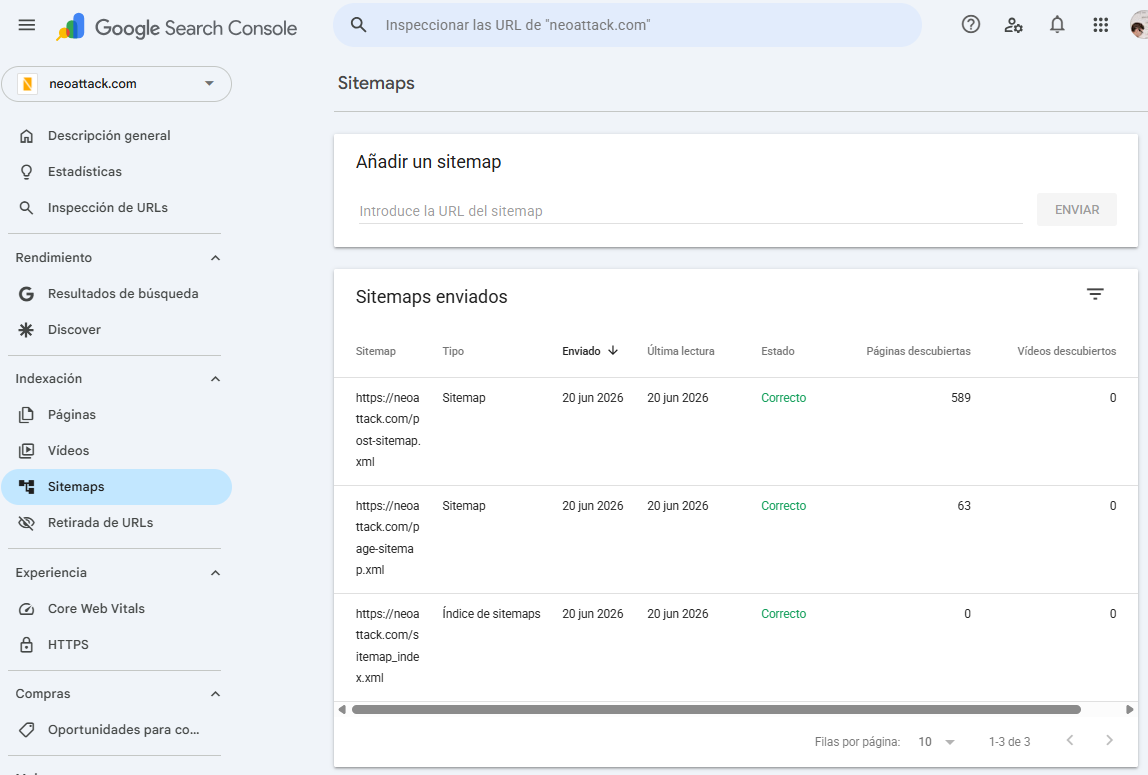This screenshot has height=775, width=1148.
Task: Click the scrollbar left arrow
Action: [x=342, y=709]
